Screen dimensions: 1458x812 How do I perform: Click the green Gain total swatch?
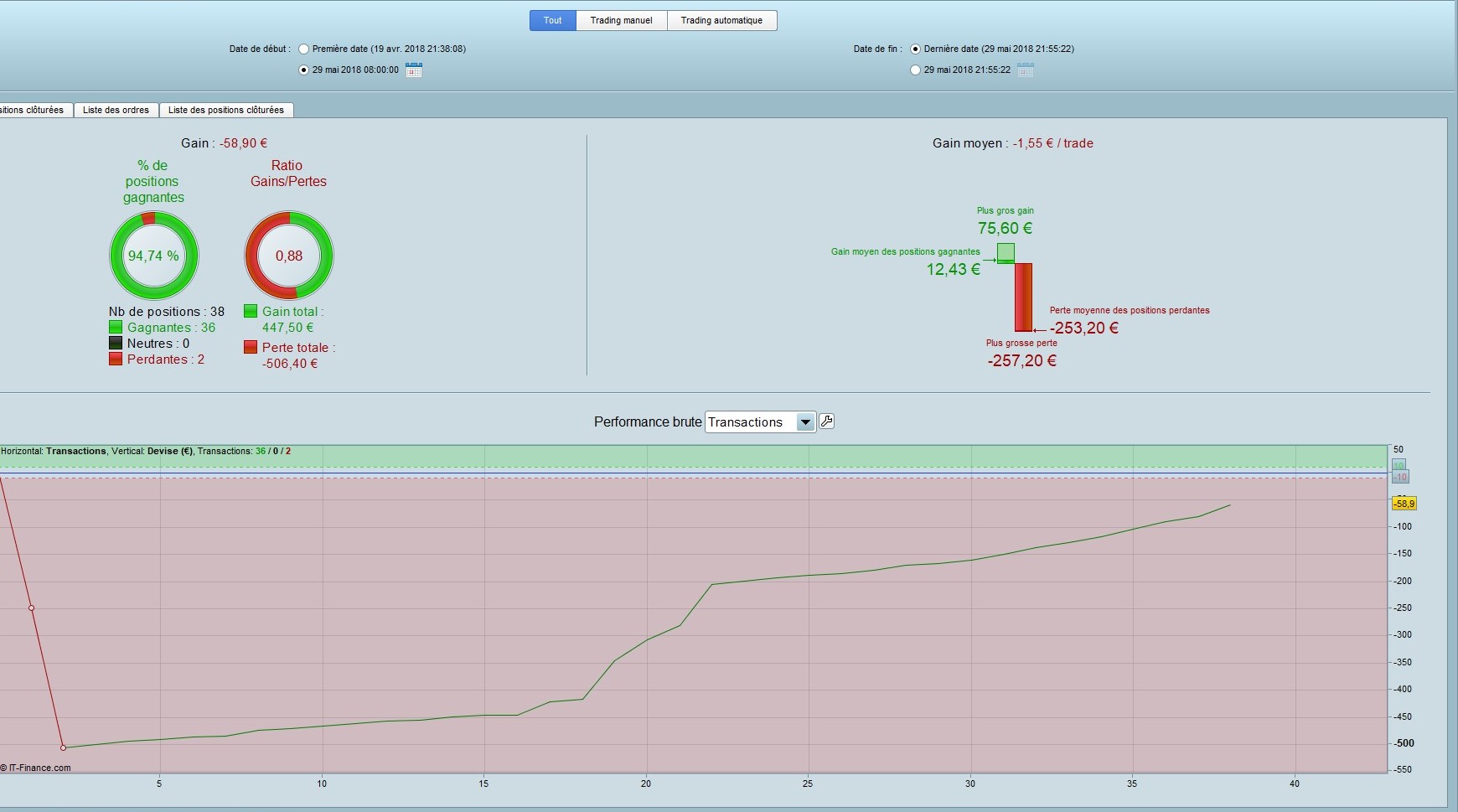click(251, 311)
